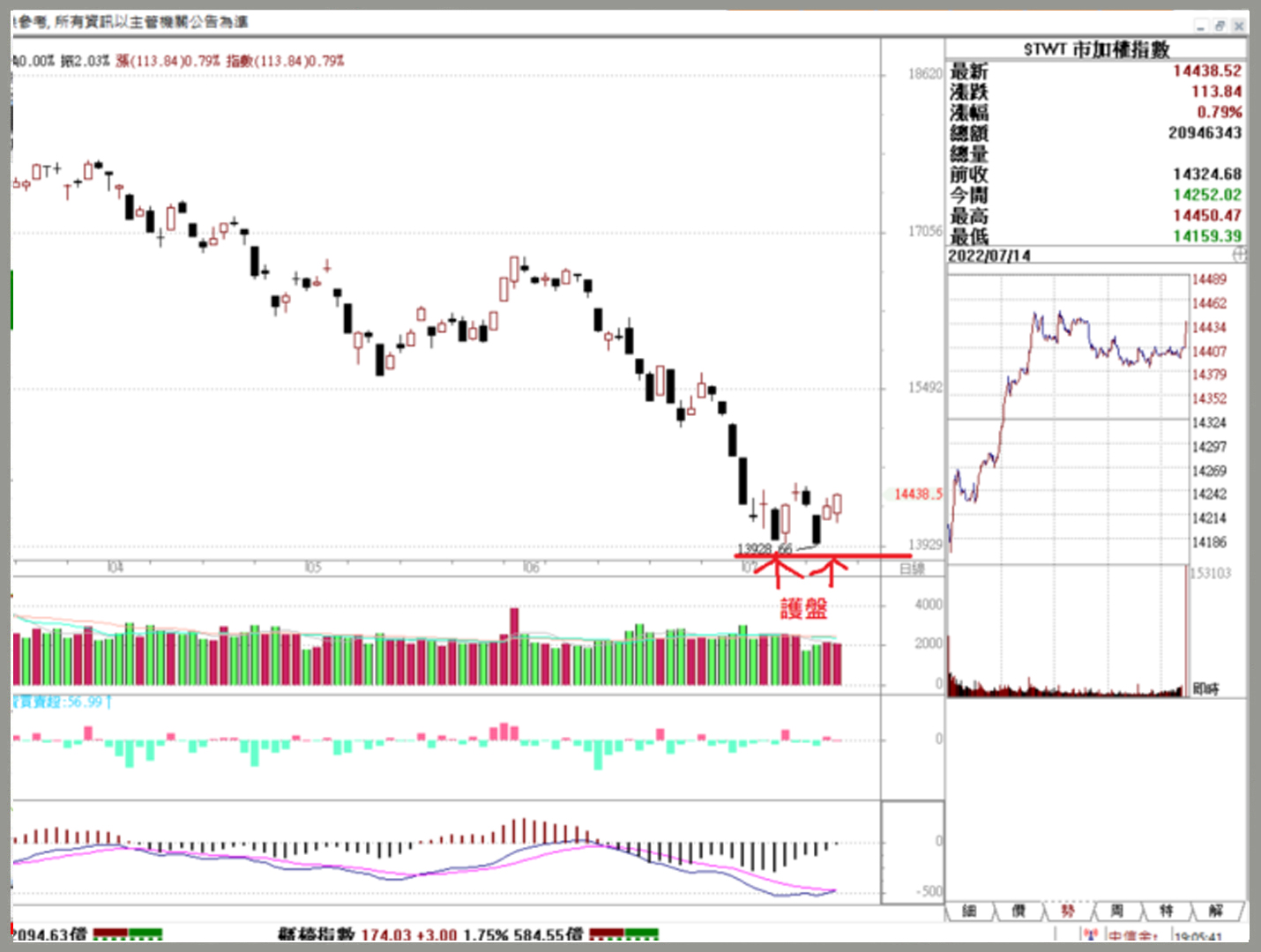Click the clock reading 19:05:41
This screenshot has width=1261, height=952.
coord(1198,936)
